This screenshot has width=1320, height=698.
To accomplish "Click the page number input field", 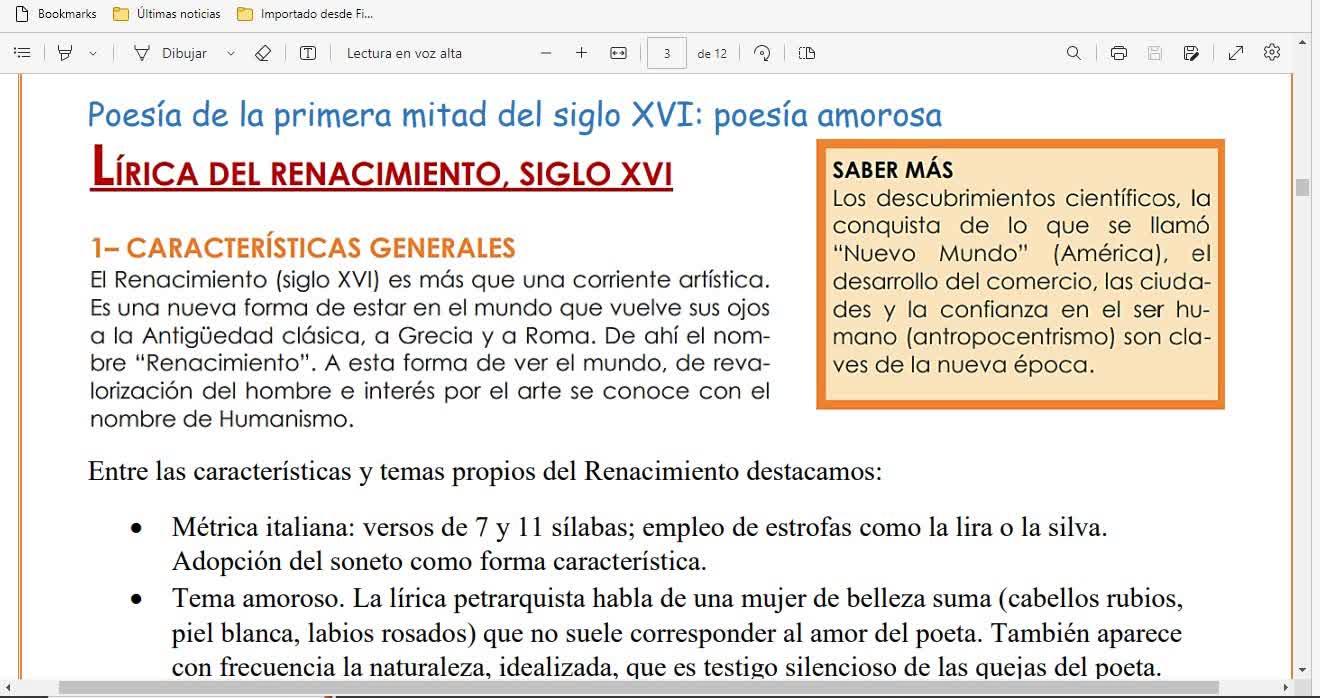I will [667, 53].
